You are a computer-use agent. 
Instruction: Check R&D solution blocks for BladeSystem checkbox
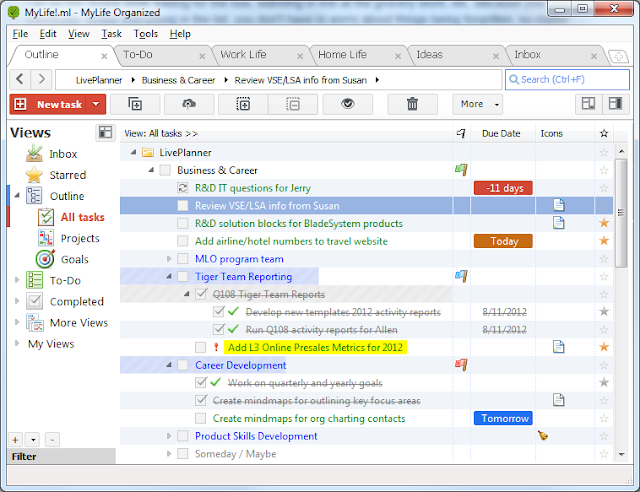click(182, 223)
